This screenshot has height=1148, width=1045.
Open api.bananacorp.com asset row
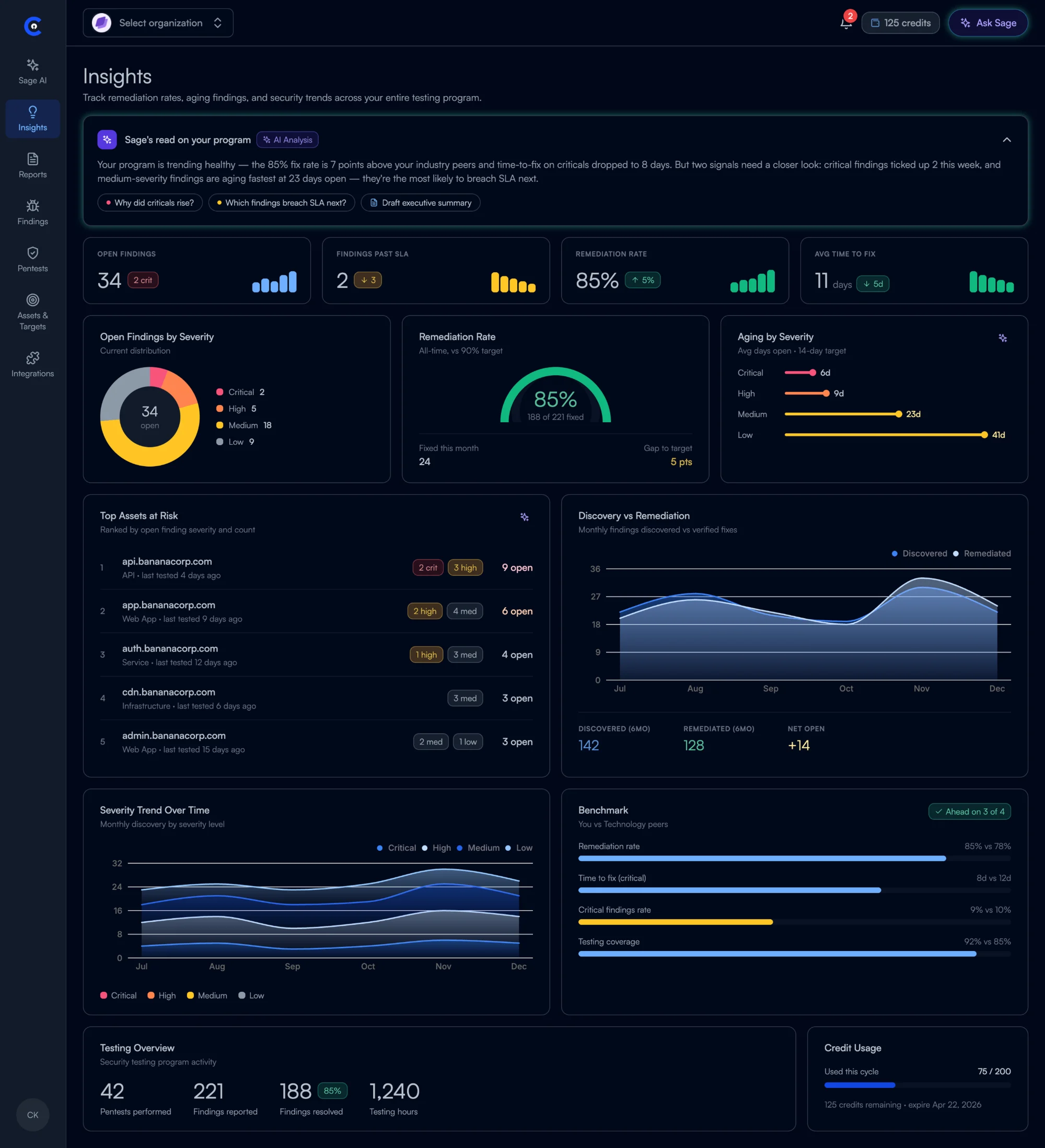317,568
